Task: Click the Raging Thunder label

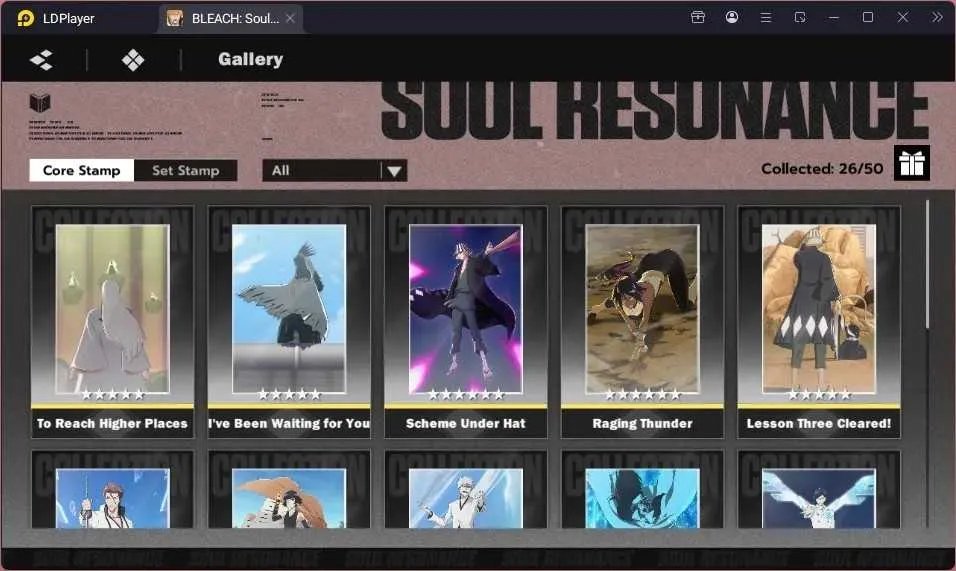Action: [x=642, y=424]
